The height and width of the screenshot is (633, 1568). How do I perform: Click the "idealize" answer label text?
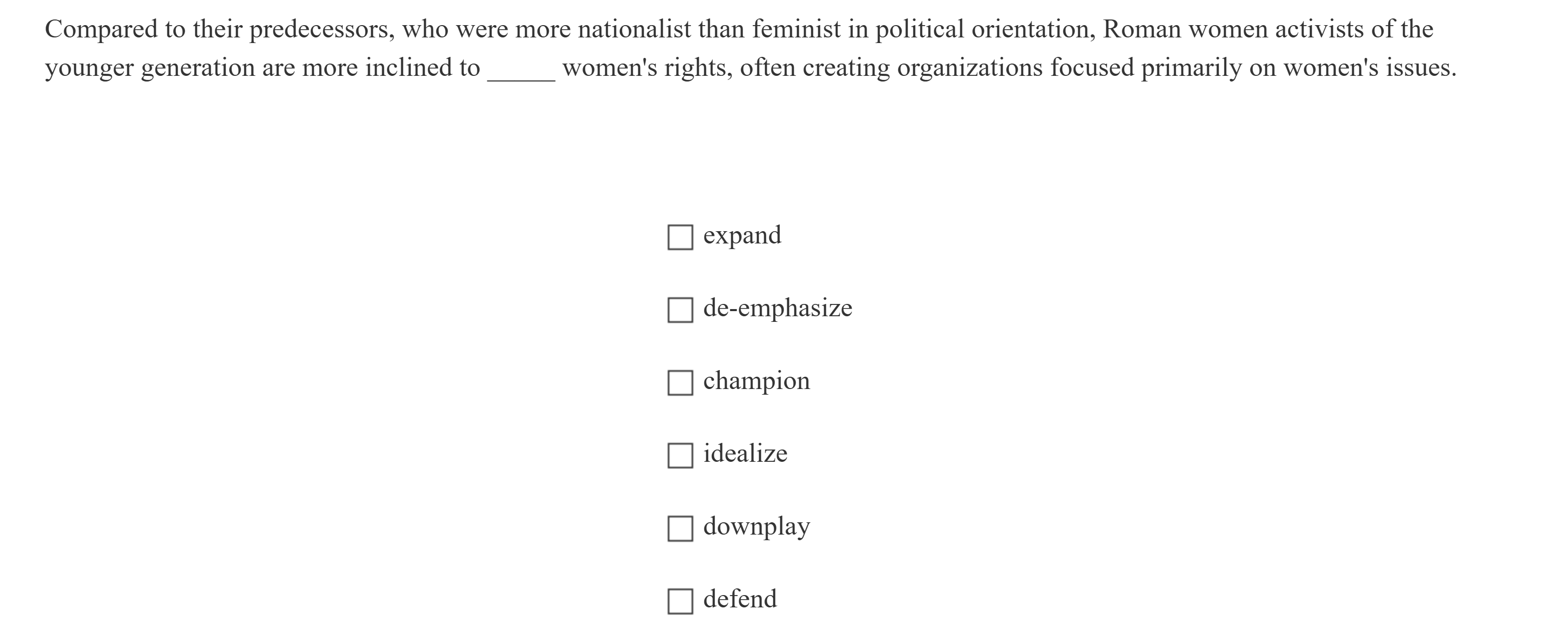[745, 454]
